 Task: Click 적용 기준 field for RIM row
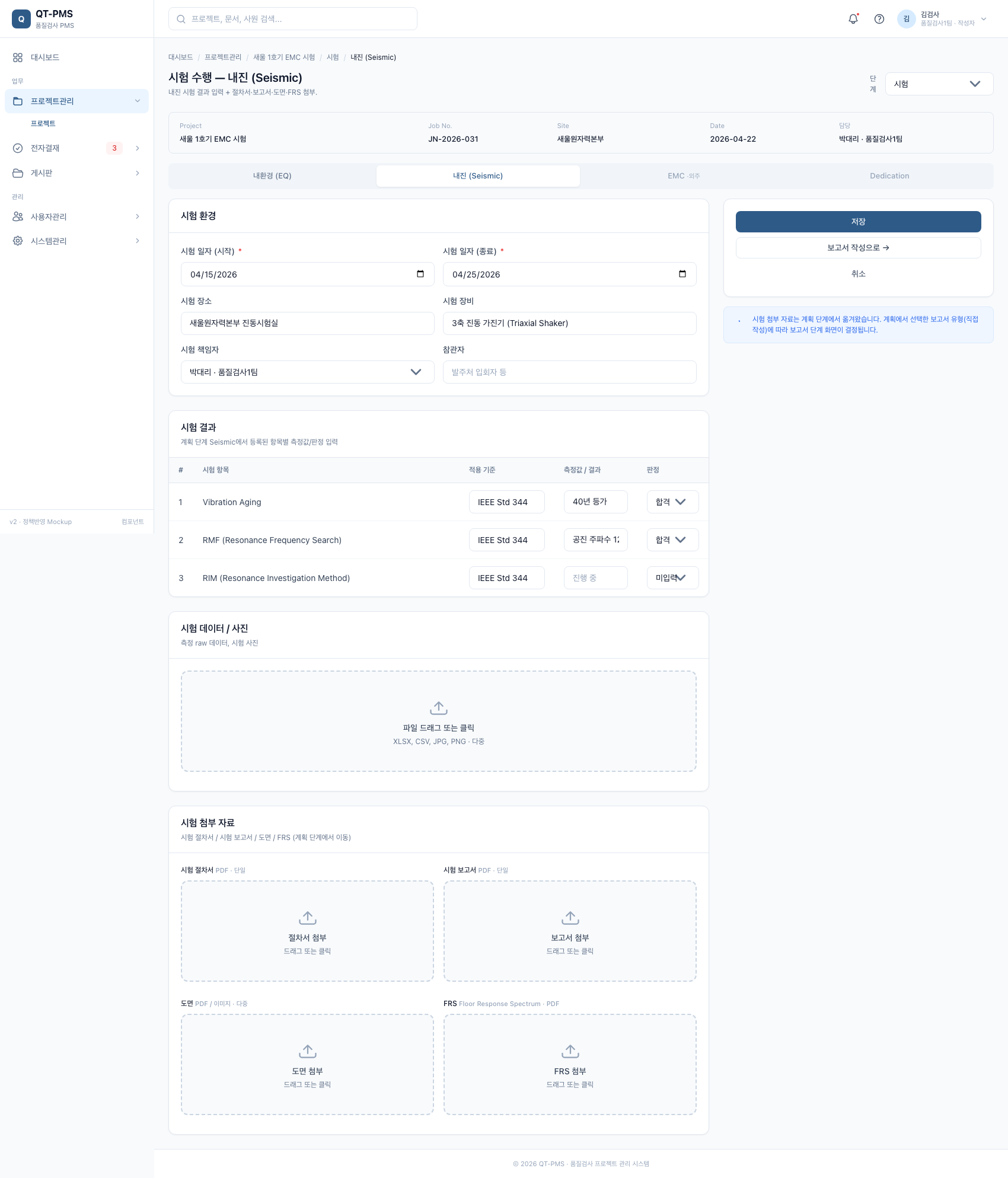(507, 578)
